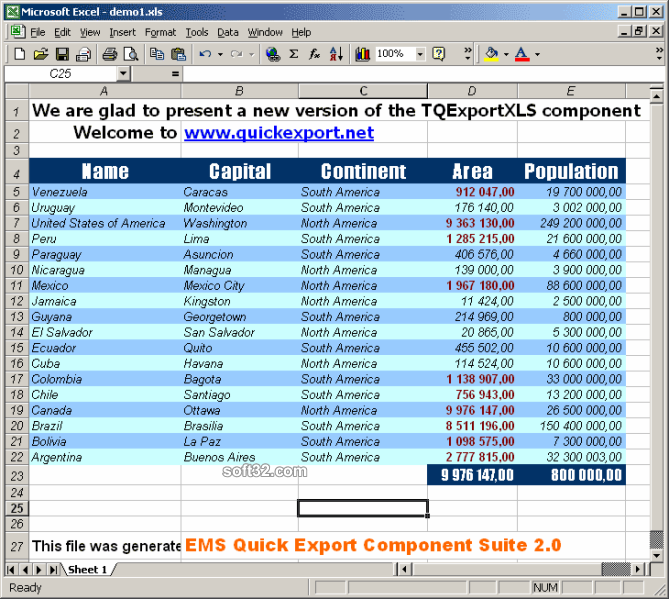Click the E-mail/send icon next to Save
Screen dimensions: 669x599
point(84,54)
